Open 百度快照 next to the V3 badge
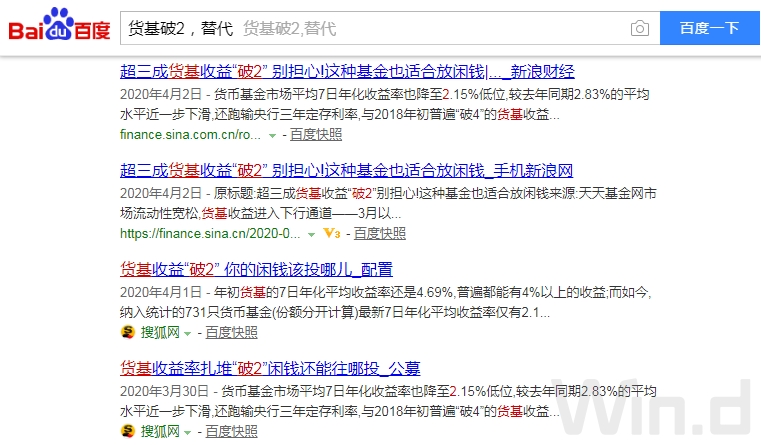Viewport: 761px width, 445px height. [380, 233]
